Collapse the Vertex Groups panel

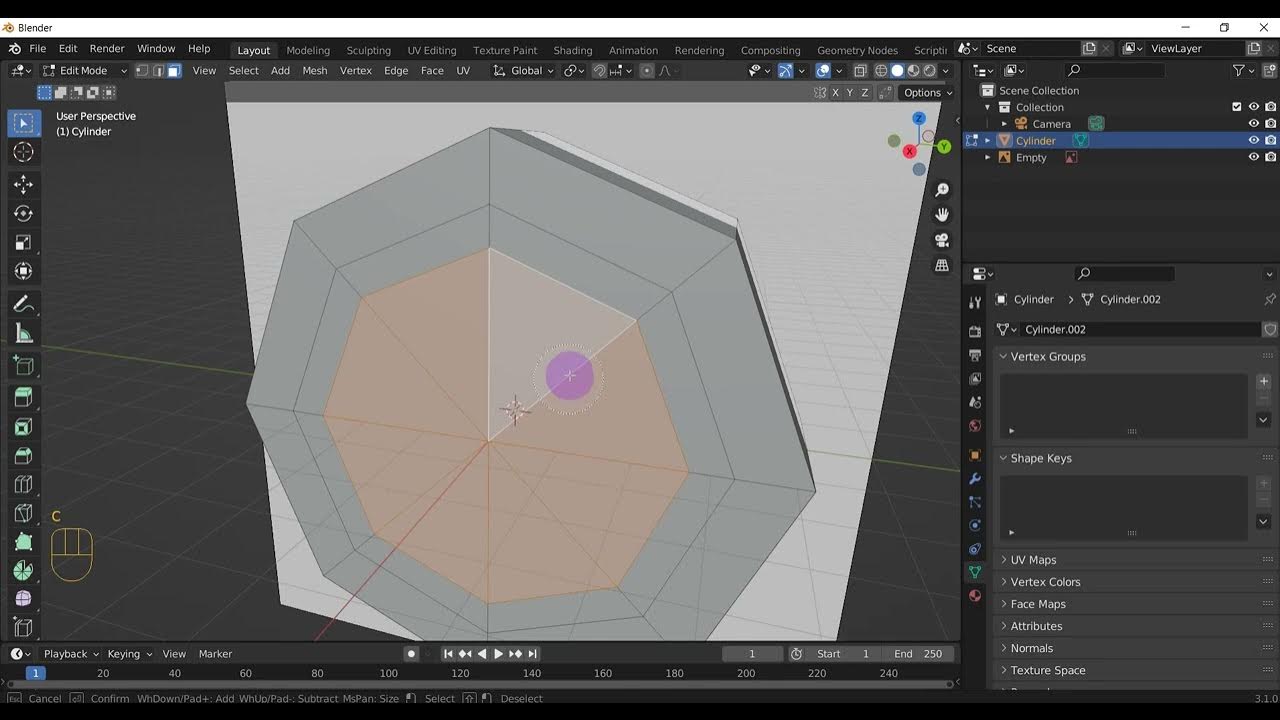point(1047,357)
